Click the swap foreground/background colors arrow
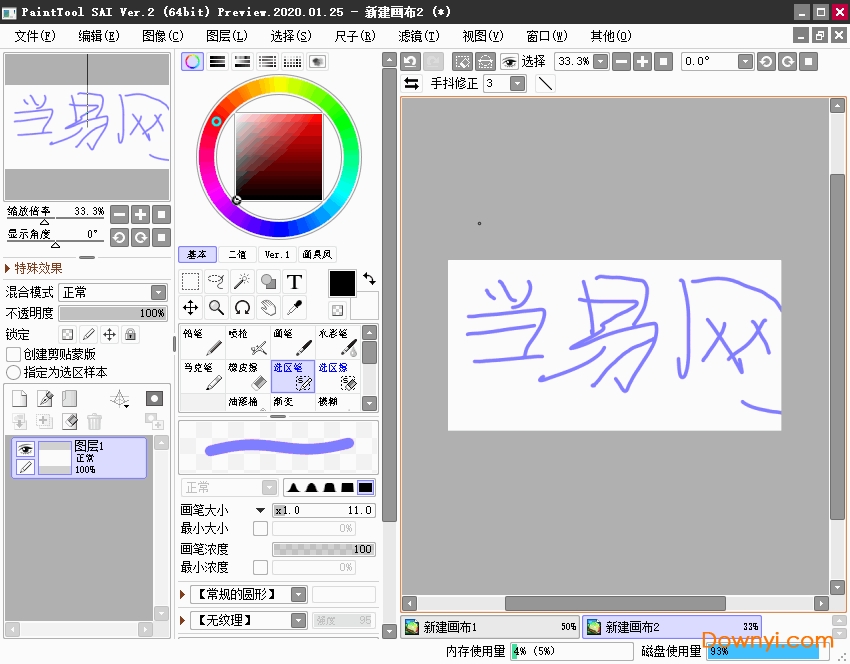The height and width of the screenshot is (664, 850). click(x=369, y=279)
